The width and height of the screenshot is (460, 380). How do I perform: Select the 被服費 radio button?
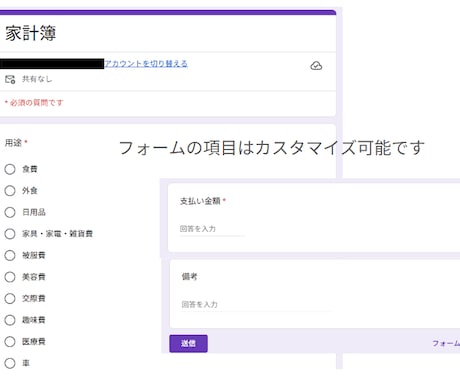[x=10, y=255]
